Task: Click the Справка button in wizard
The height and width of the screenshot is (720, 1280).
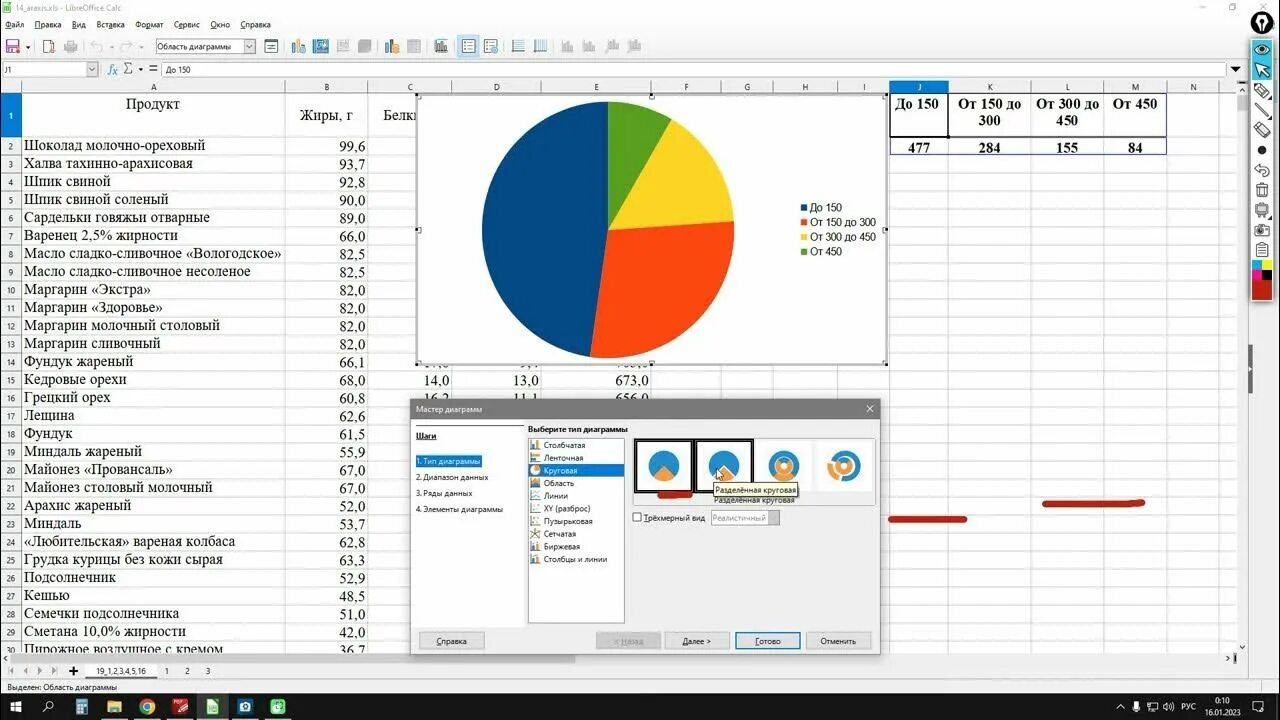Action: pos(451,641)
